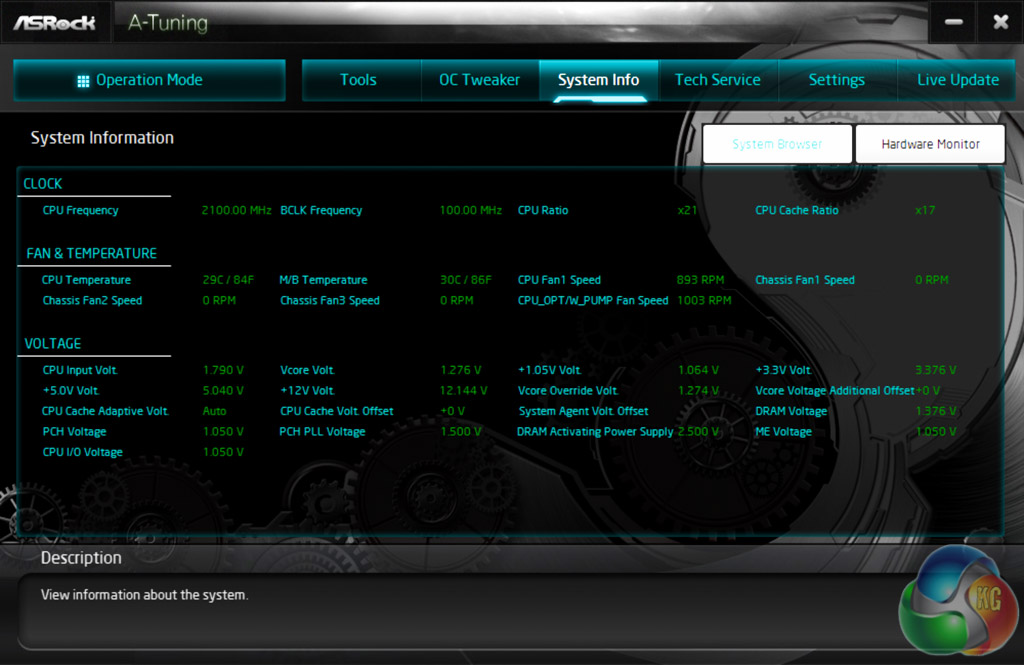The width and height of the screenshot is (1024, 665).
Task: Select the CPU Cache Ratio label
Action: point(797,210)
